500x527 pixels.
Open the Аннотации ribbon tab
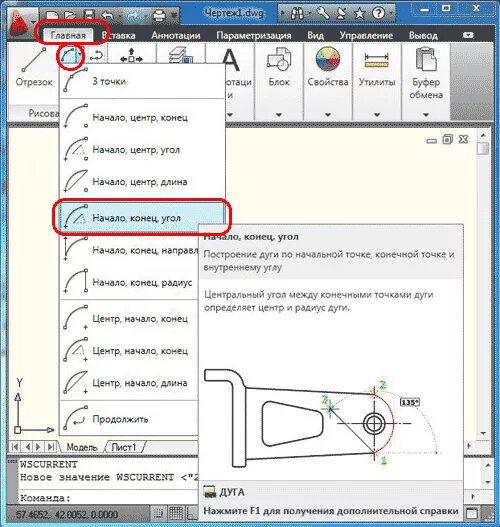point(176,35)
